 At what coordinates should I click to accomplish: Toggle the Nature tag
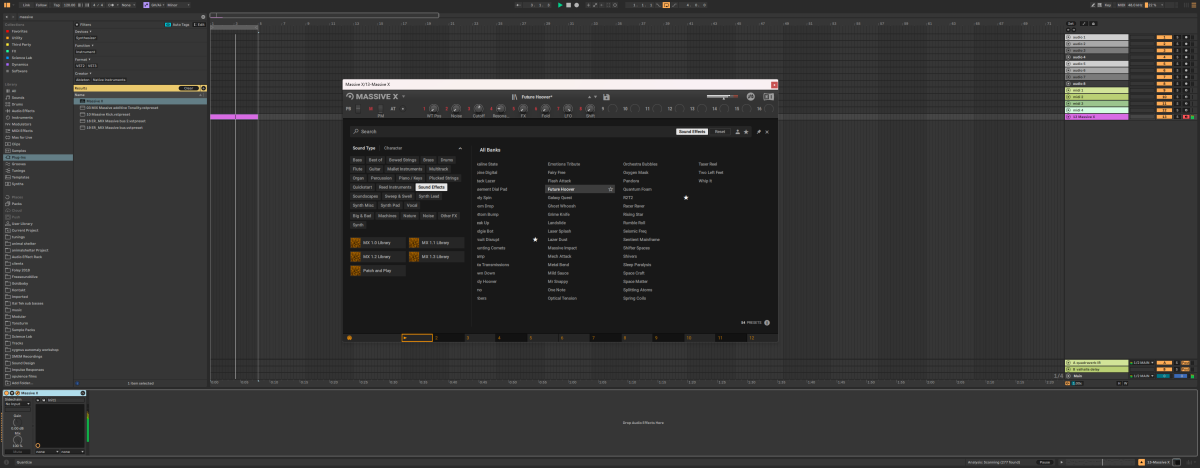tap(410, 216)
